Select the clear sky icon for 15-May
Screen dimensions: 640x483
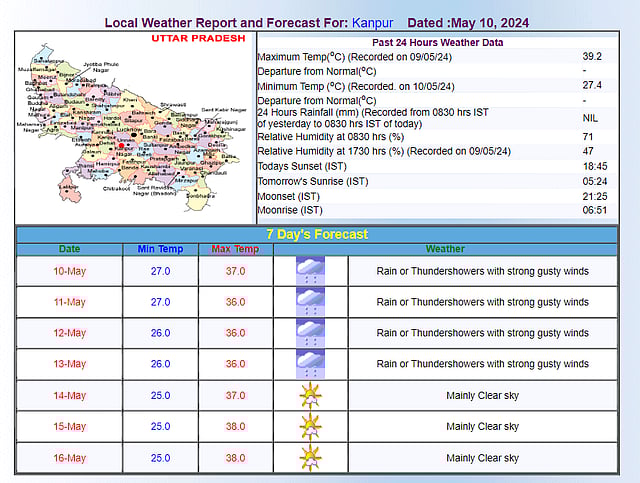coord(311,426)
